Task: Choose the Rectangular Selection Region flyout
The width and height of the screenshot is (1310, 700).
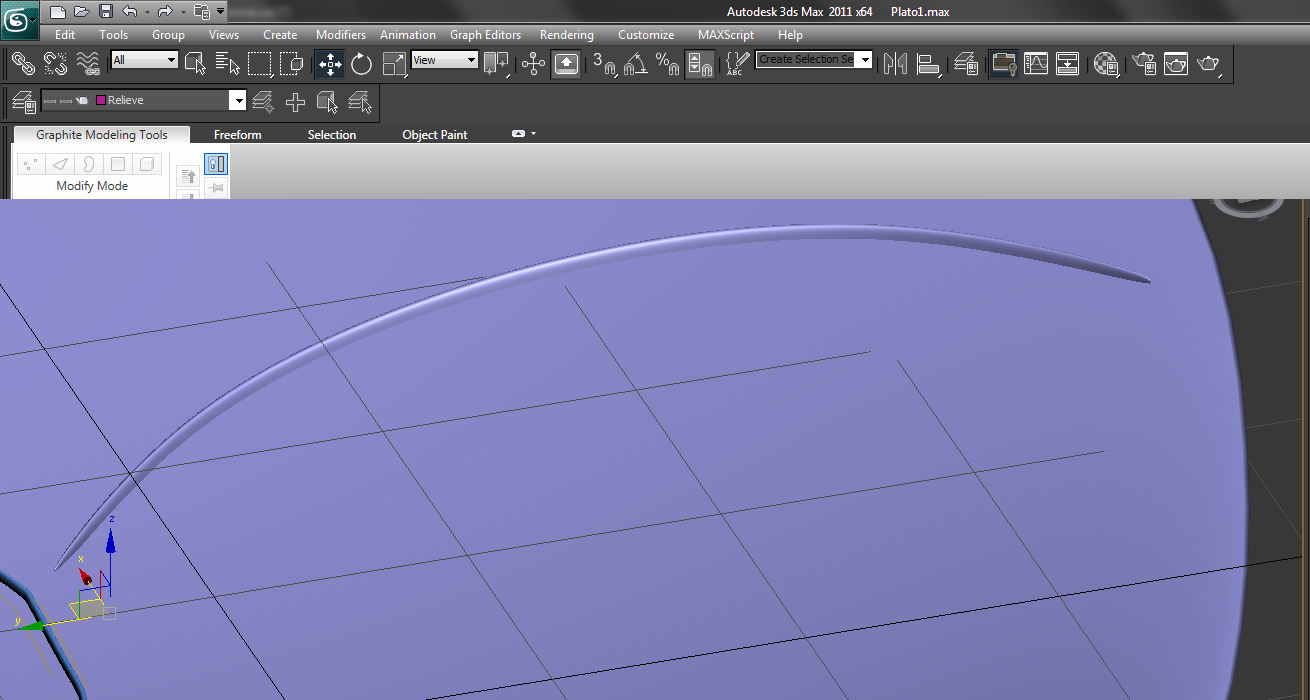Action: [x=260, y=64]
